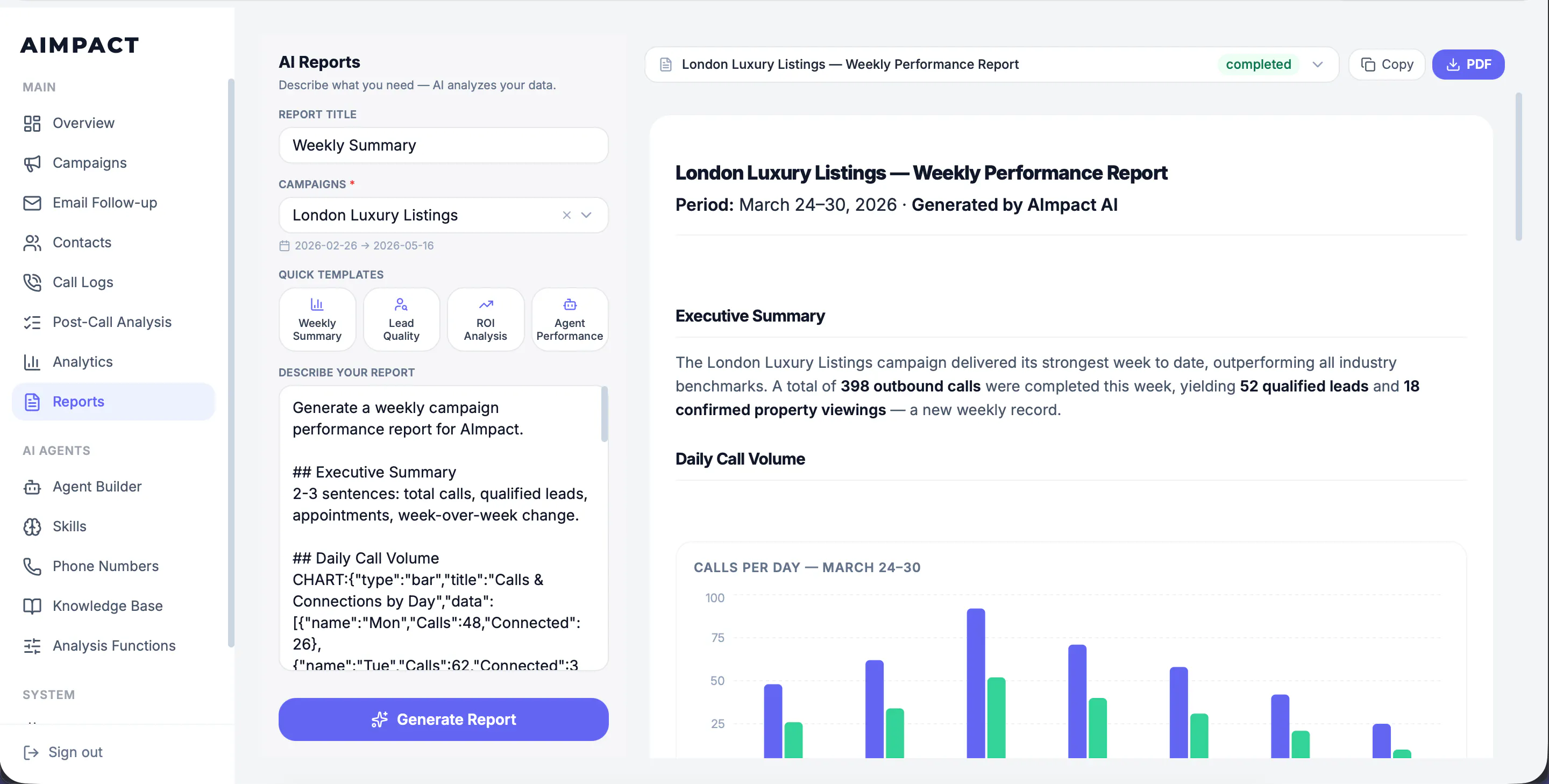The image size is (1549, 784).
Task: Click the Reports document icon
Action: (32, 402)
